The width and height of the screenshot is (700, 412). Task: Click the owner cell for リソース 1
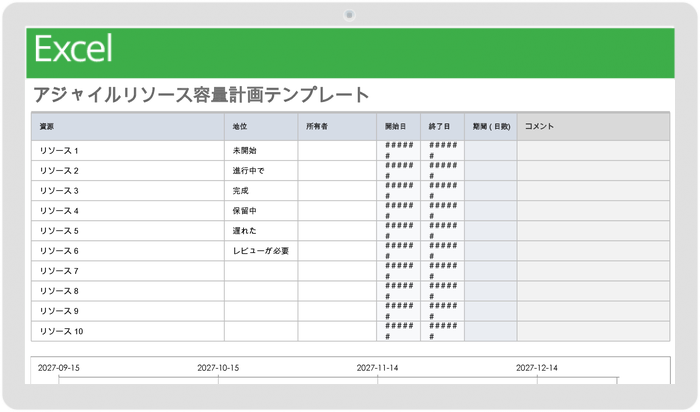(x=337, y=151)
